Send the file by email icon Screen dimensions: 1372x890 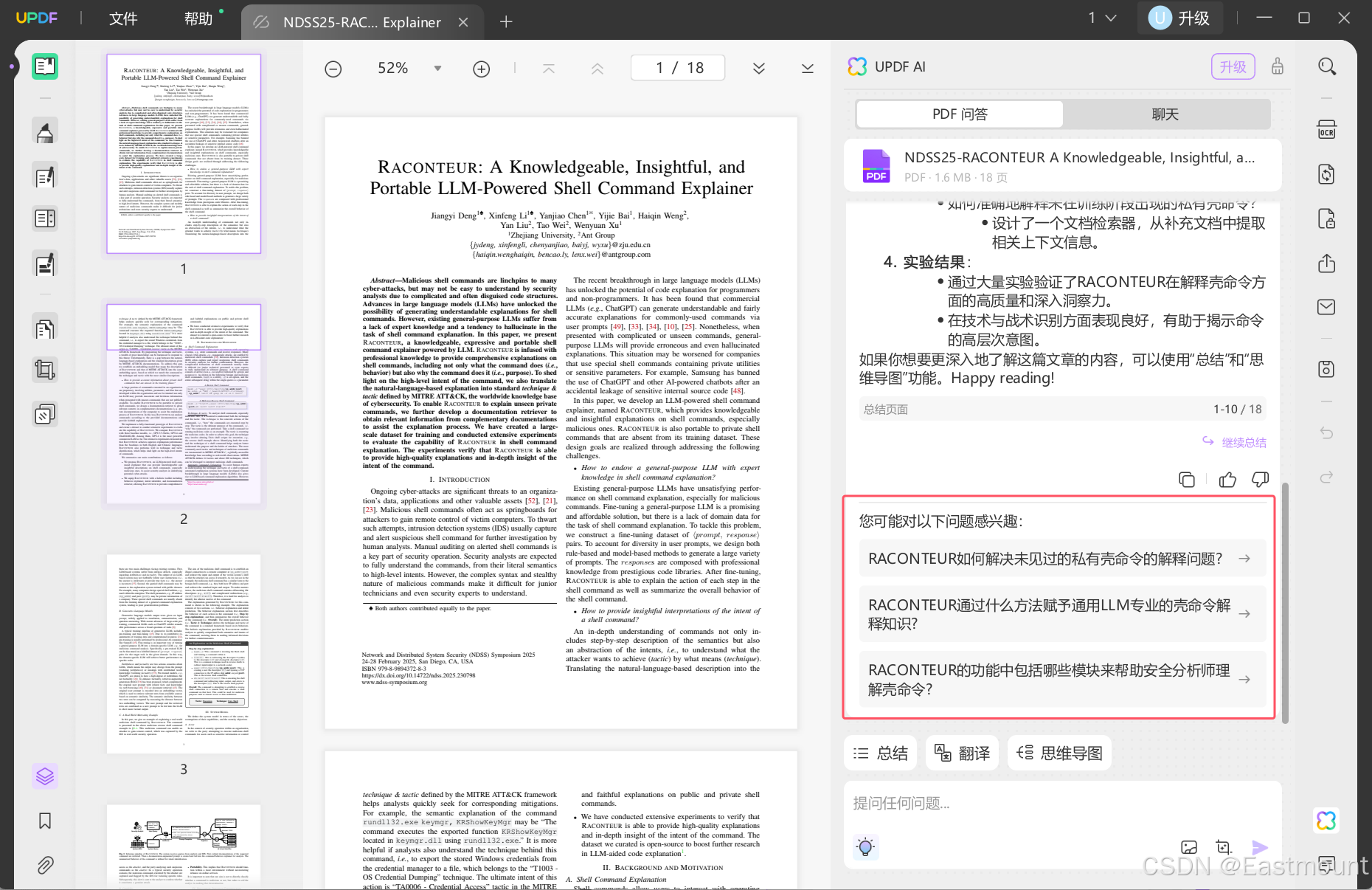pyautogui.click(x=1327, y=307)
